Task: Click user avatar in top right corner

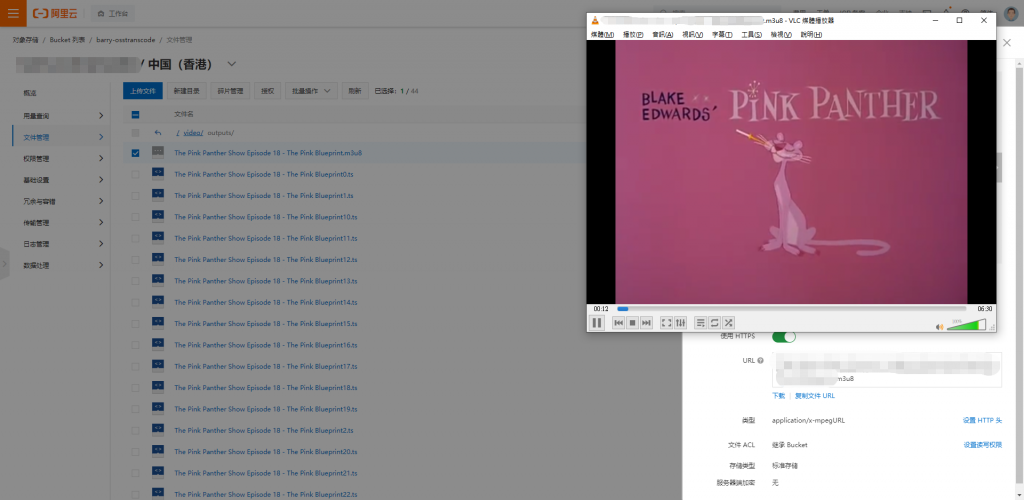Action: [1011, 14]
